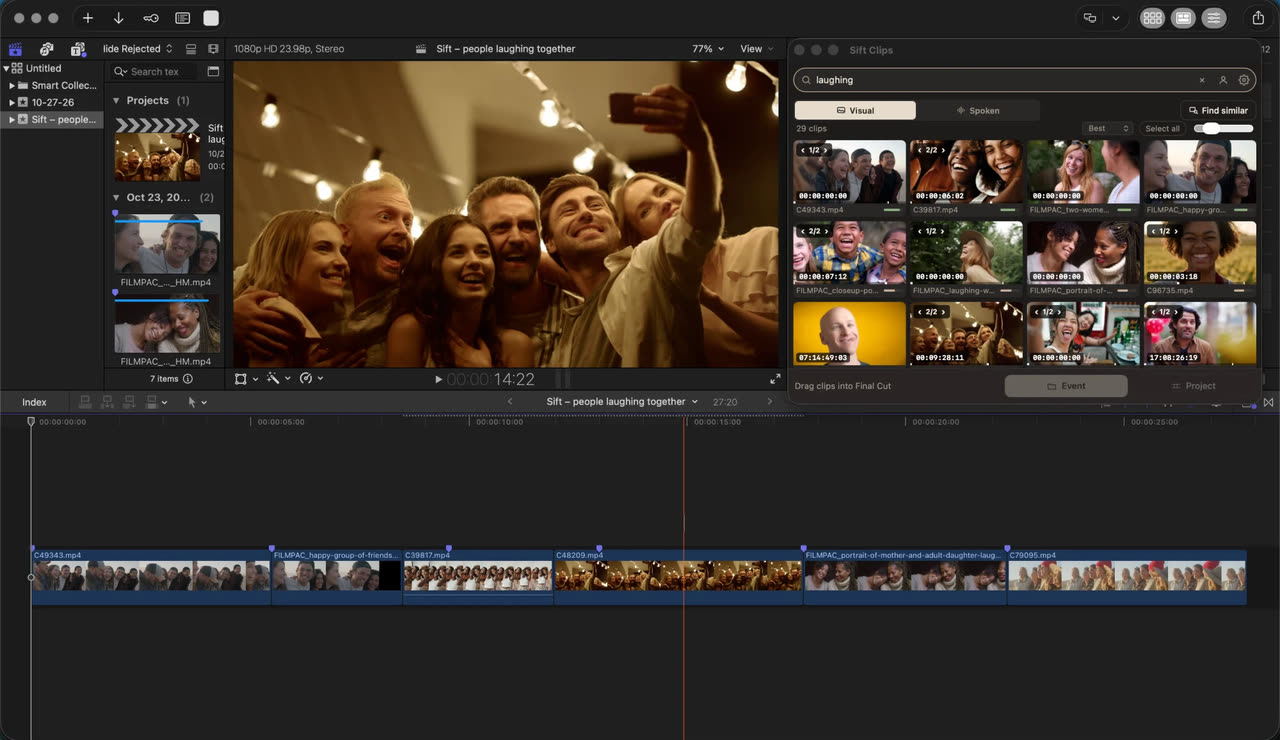This screenshot has width=1280, height=740.
Task: Click the Select all button
Action: [1162, 128]
